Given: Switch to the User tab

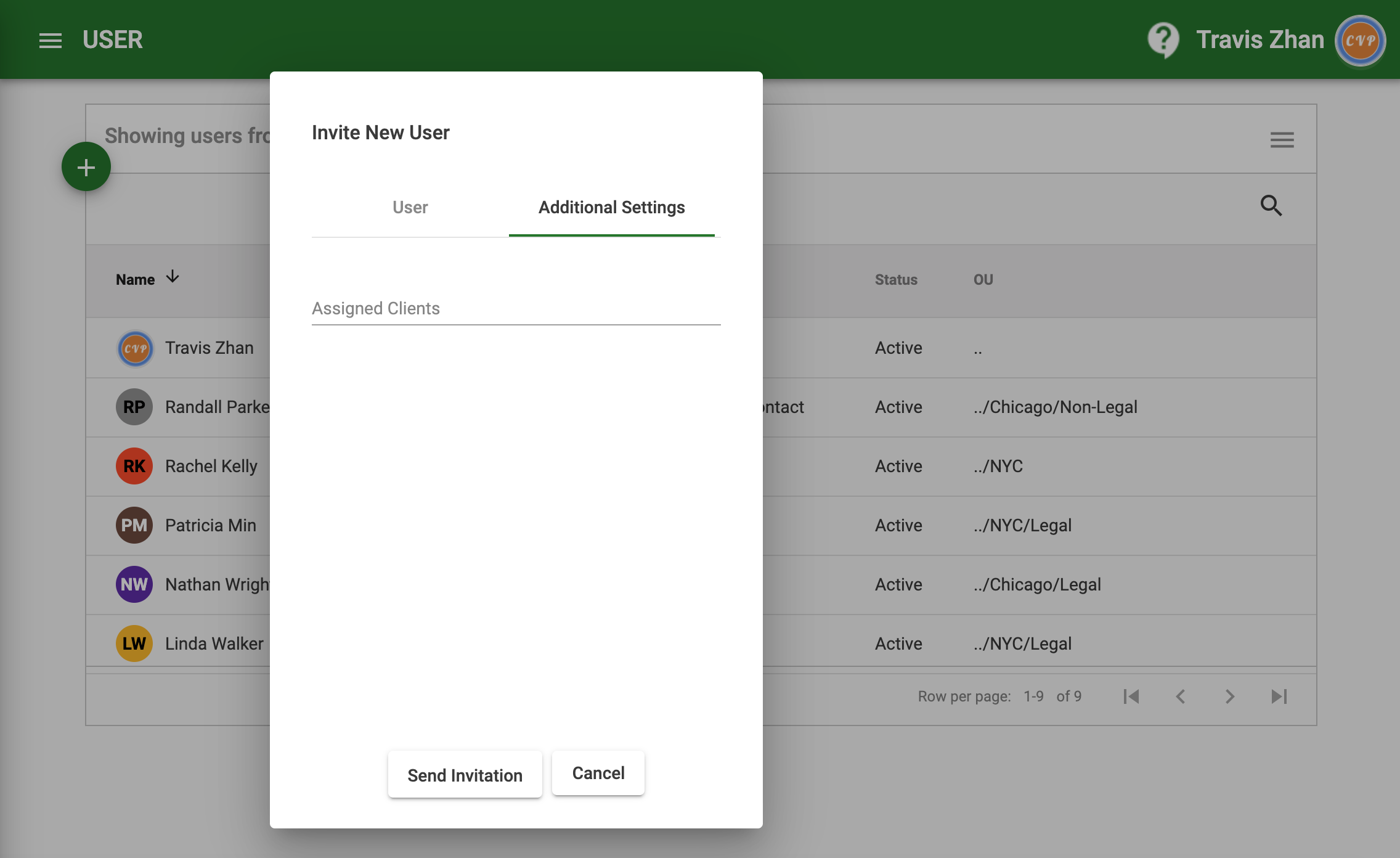Looking at the screenshot, I should [x=410, y=208].
